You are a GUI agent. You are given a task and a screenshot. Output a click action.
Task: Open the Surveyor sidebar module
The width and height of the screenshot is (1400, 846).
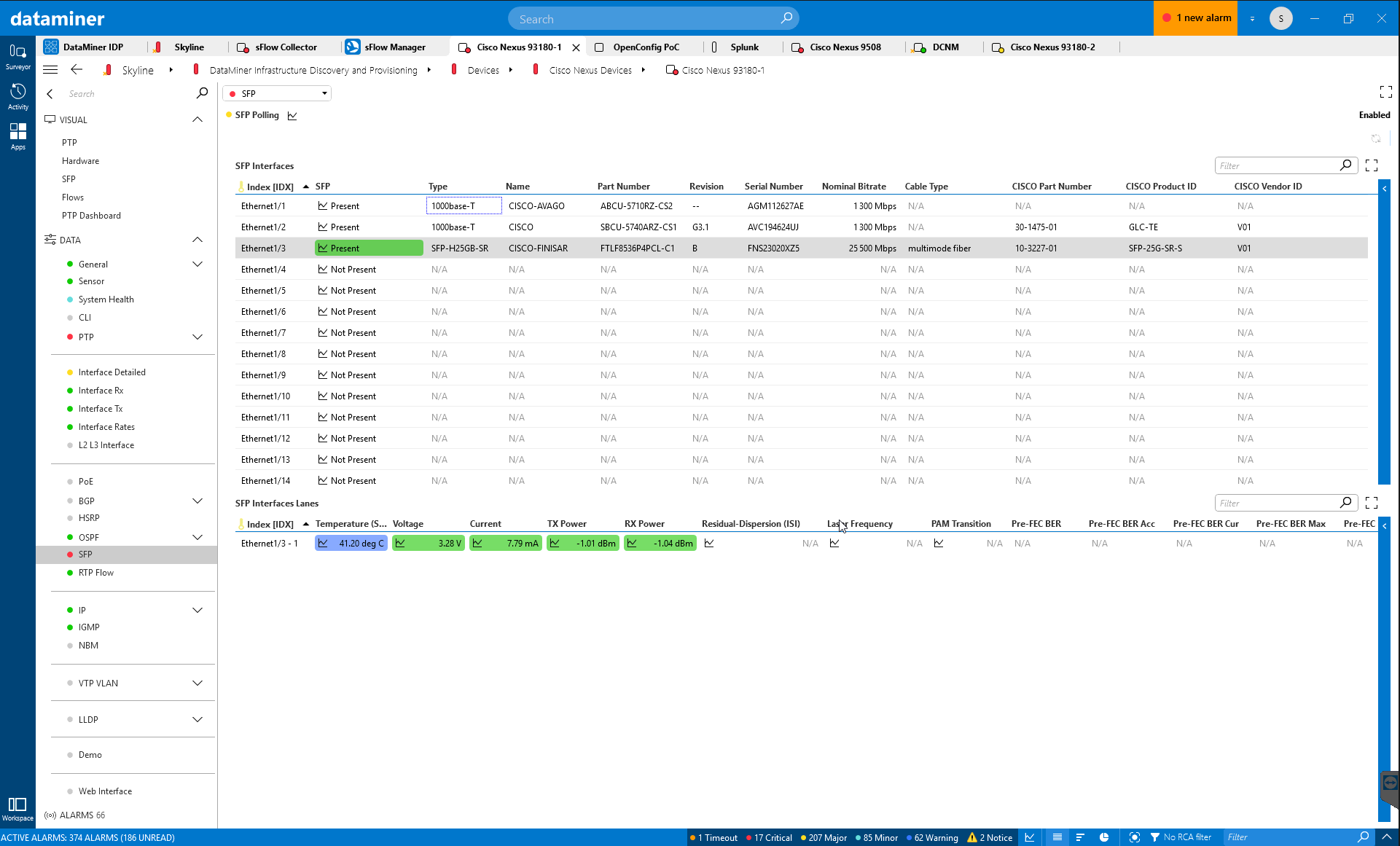tap(17, 56)
